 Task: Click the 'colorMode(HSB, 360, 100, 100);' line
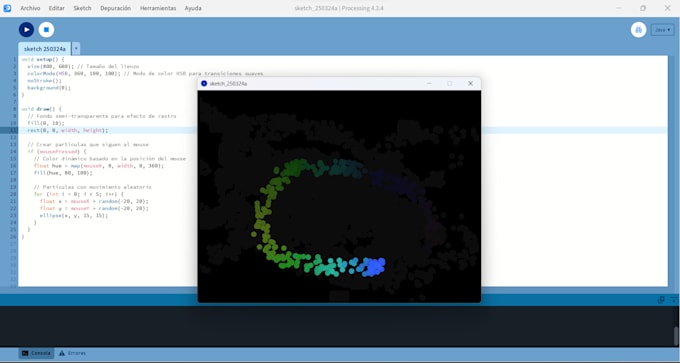point(74,73)
